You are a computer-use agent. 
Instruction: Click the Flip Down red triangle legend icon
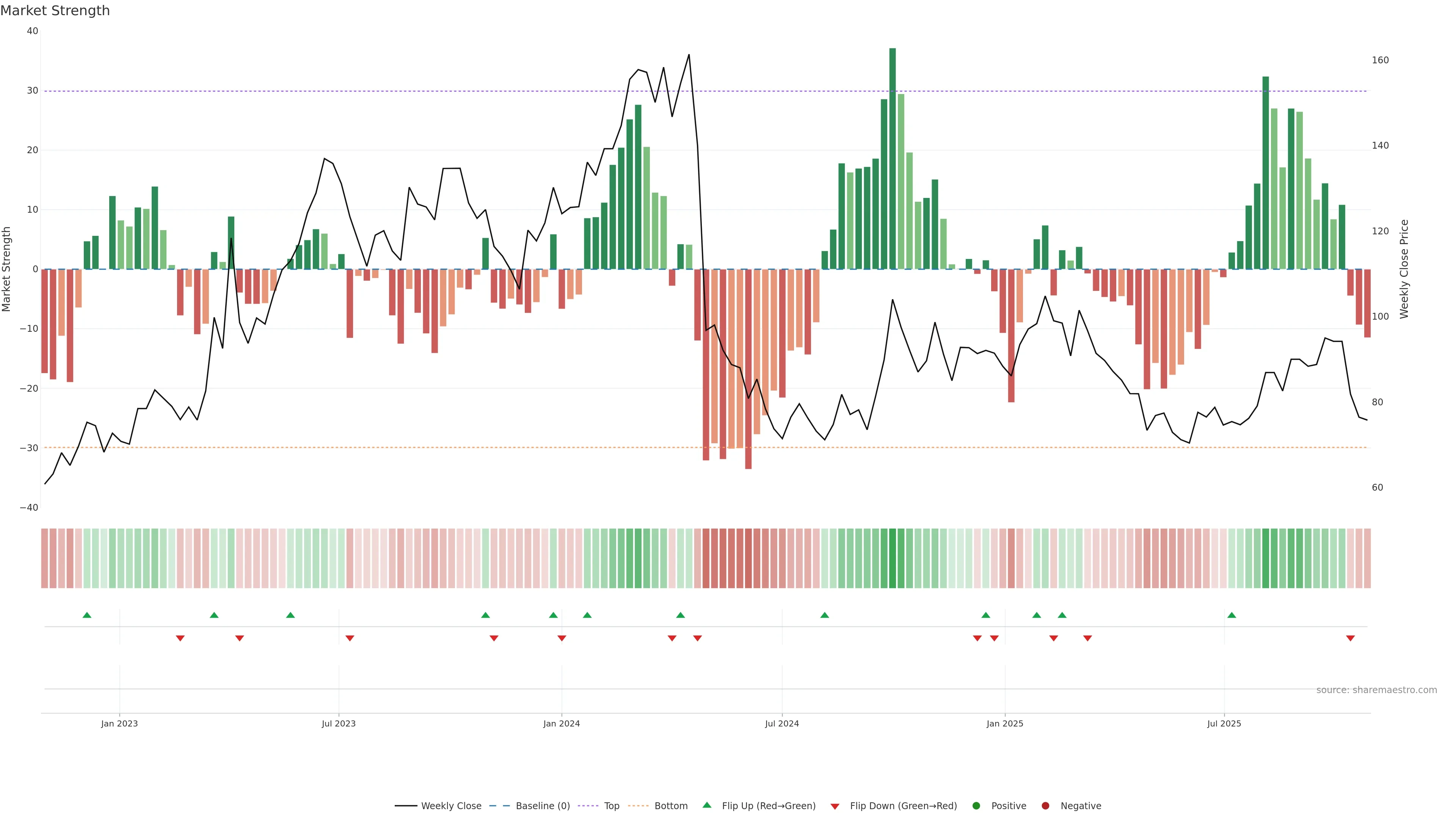pos(835,806)
